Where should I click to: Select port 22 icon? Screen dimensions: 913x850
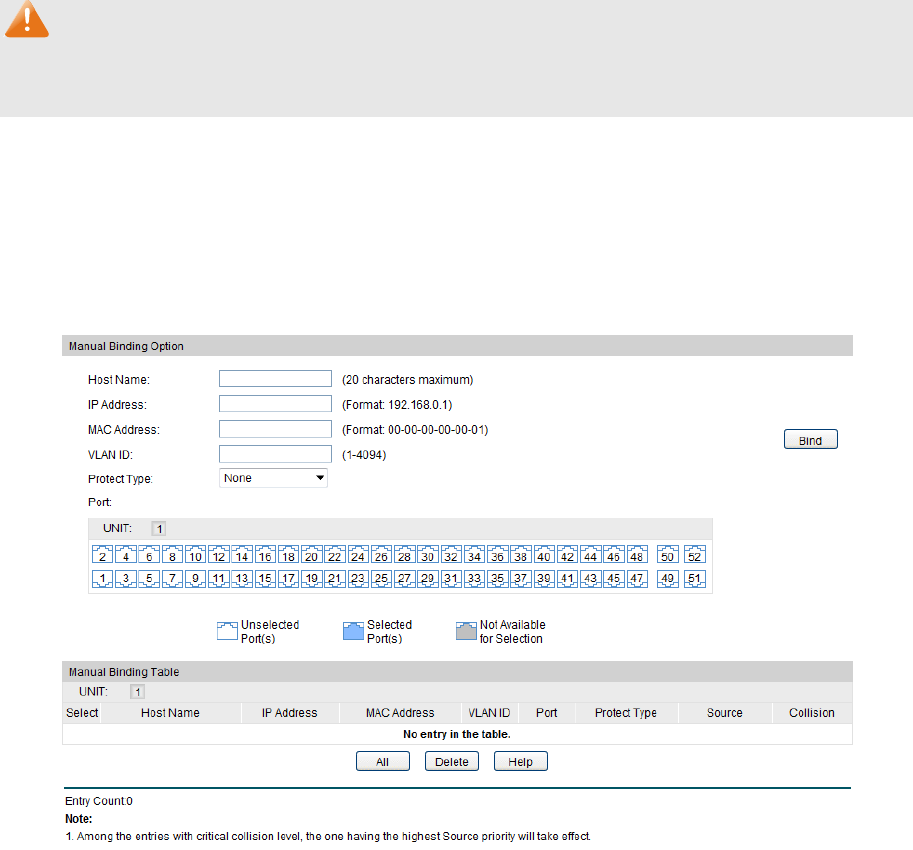pos(335,555)
